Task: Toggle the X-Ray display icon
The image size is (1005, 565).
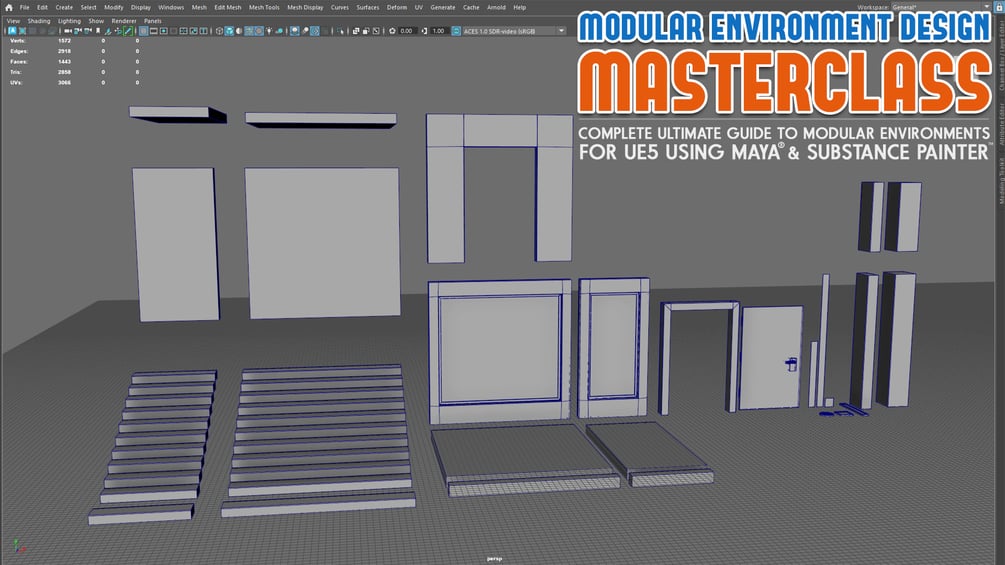Action: click(356, 31)
